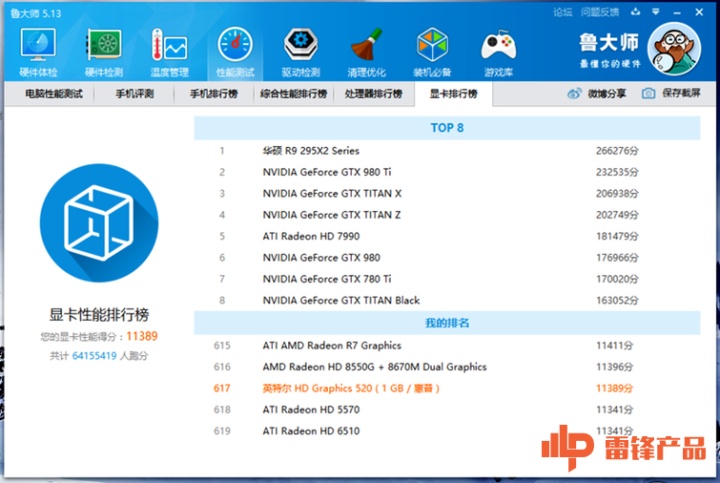Click the orange 11389分 in rank list
The height and width of the screenshot is (483, 720).
614,388
